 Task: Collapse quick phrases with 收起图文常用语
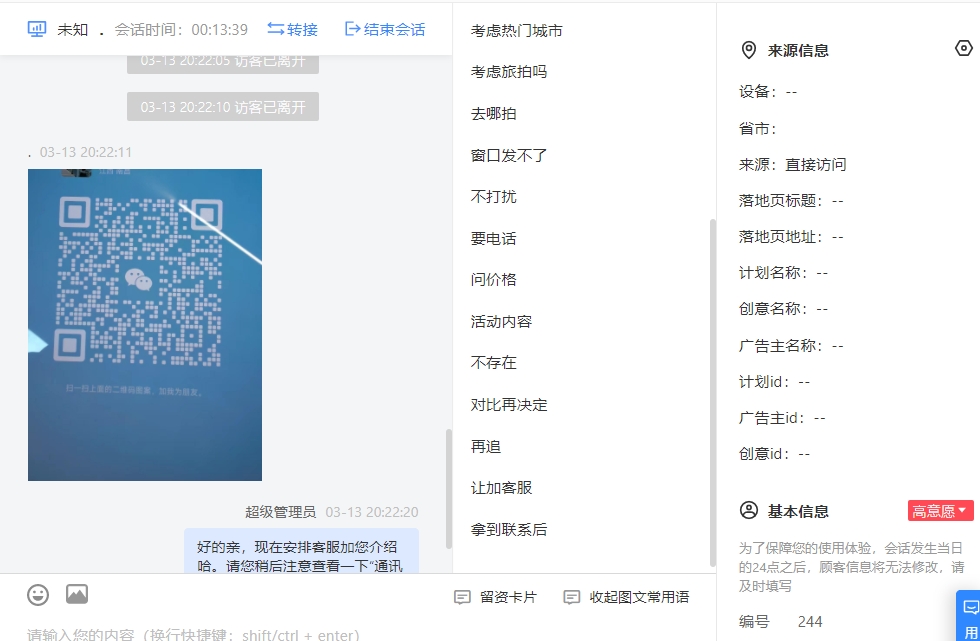point(626,597)
